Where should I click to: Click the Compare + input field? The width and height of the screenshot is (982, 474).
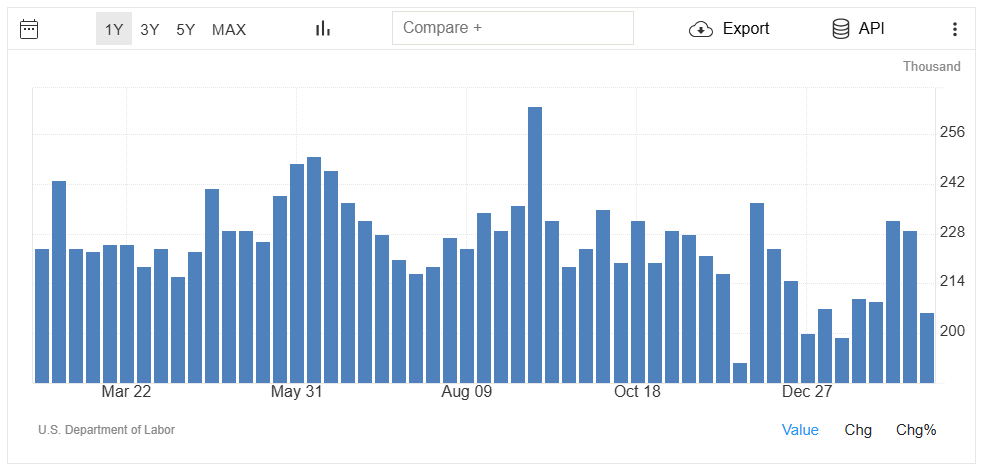[x=512, y=28]
